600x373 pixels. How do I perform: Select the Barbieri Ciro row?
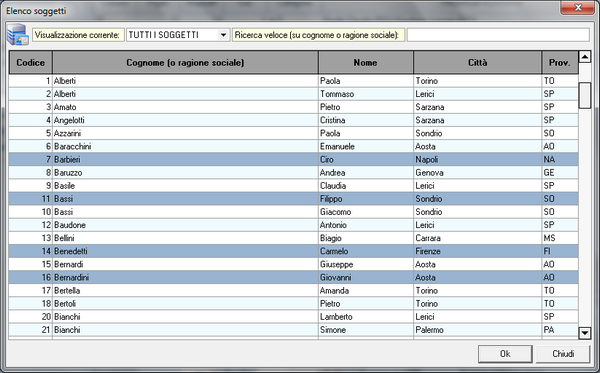pos(293,160)
